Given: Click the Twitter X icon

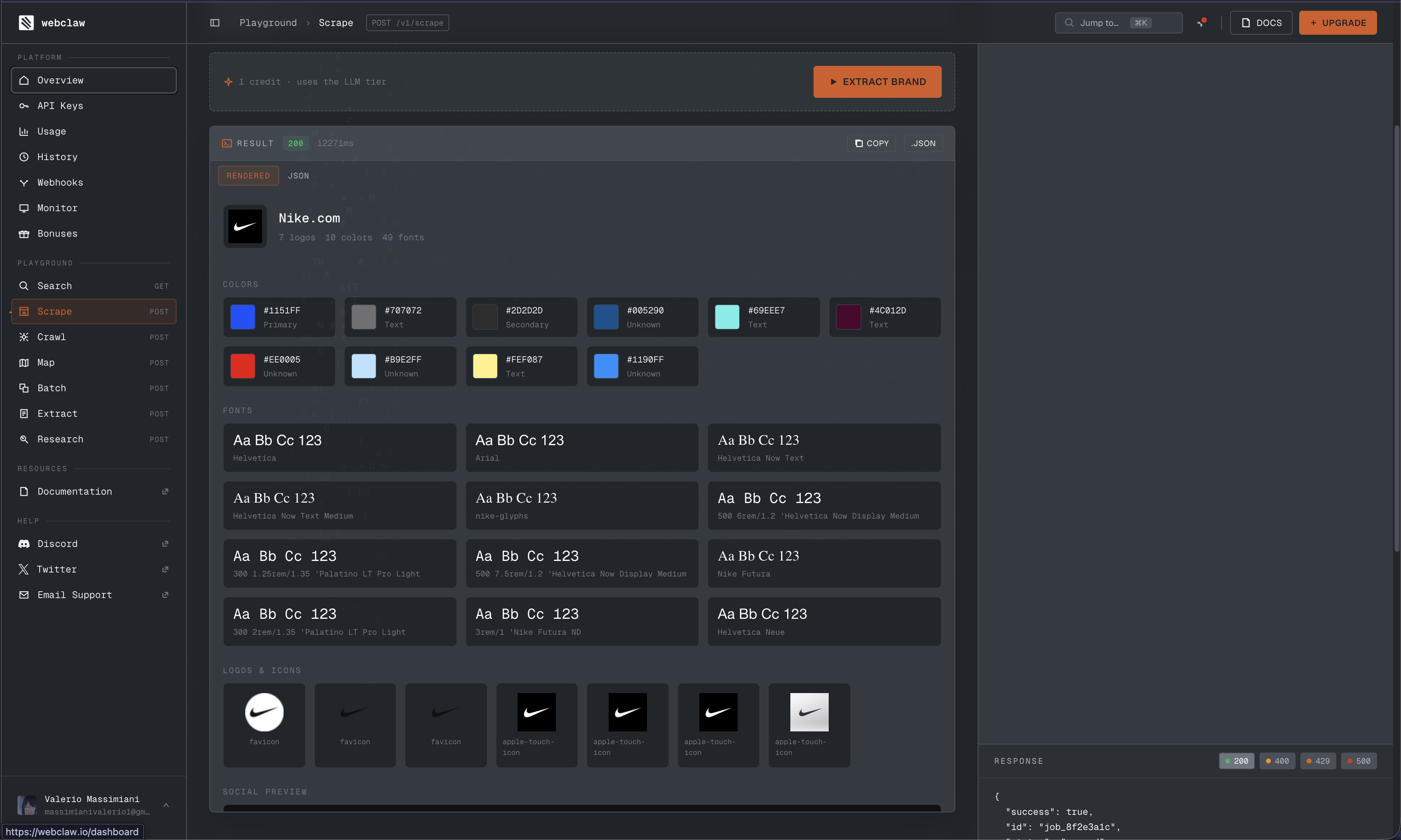Looking at the screenshot, I should click(24, 569).
